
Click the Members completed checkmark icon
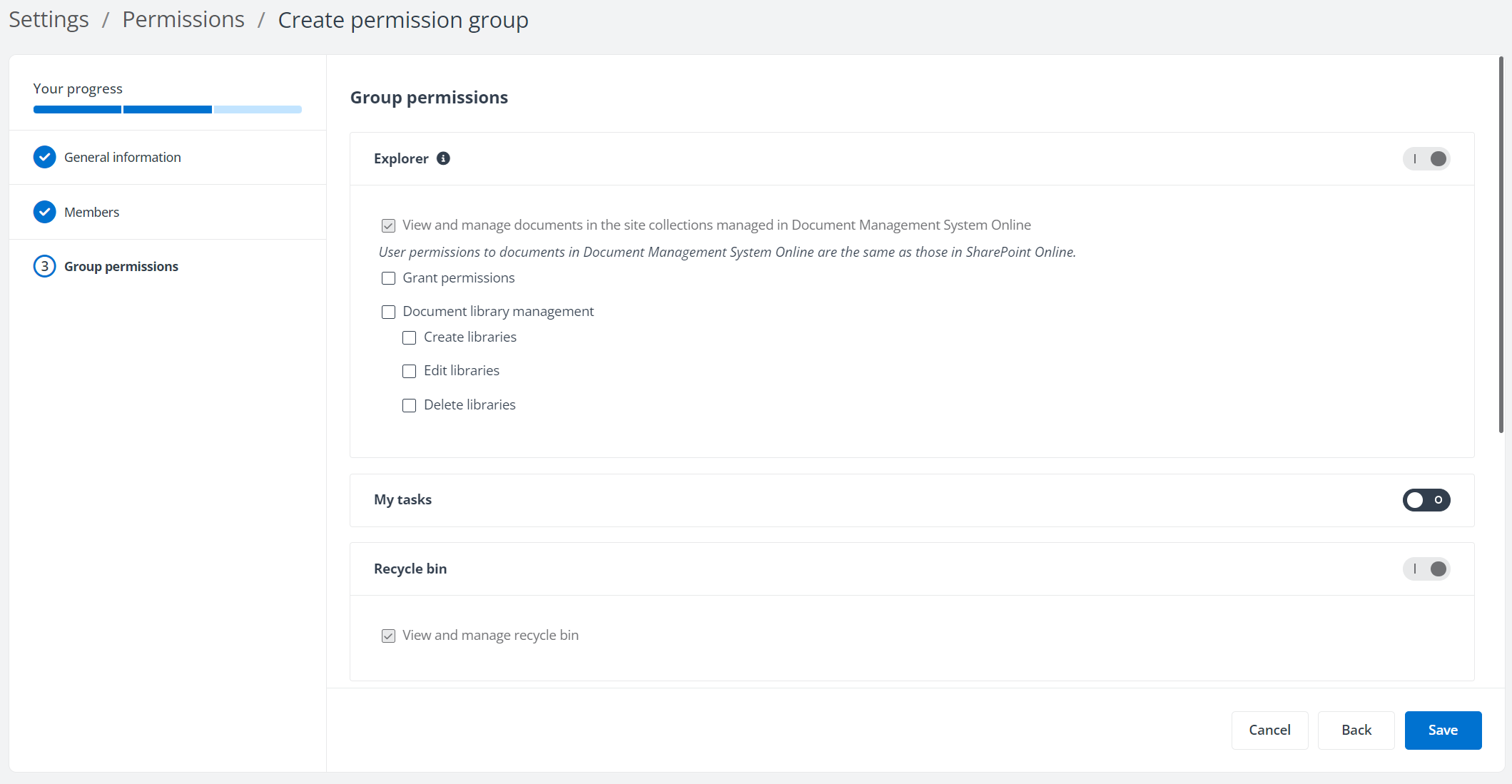[x=44, y=212]
